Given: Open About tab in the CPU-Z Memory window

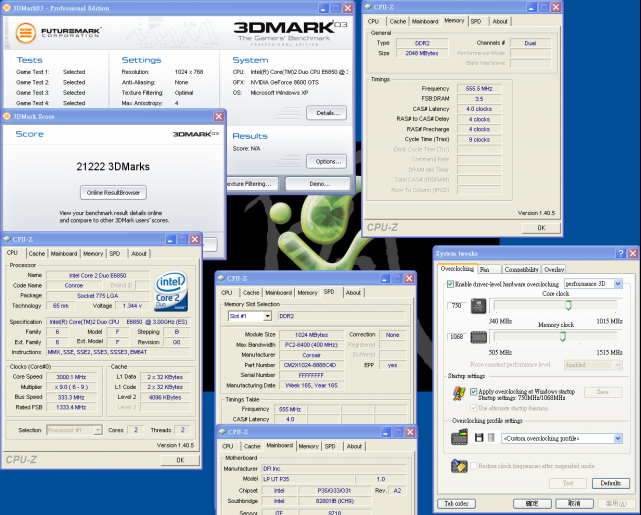Looking at the screenshot, I should point(500,21).
